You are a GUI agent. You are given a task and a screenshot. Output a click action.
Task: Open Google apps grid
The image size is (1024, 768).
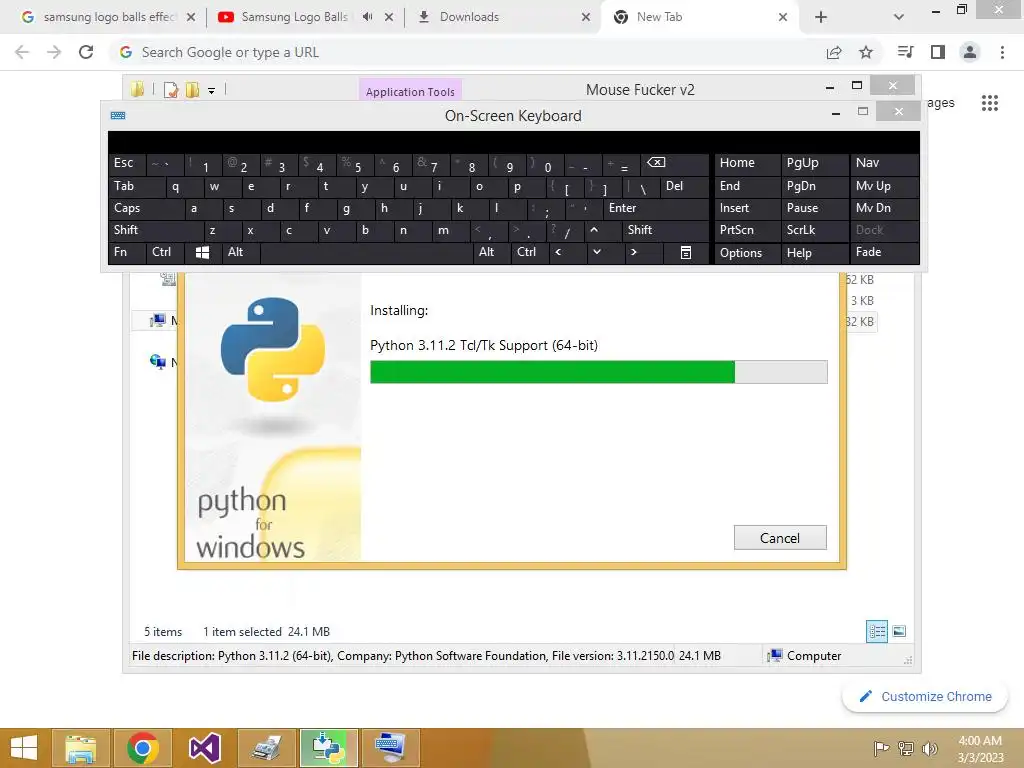[x=990, y=103]
